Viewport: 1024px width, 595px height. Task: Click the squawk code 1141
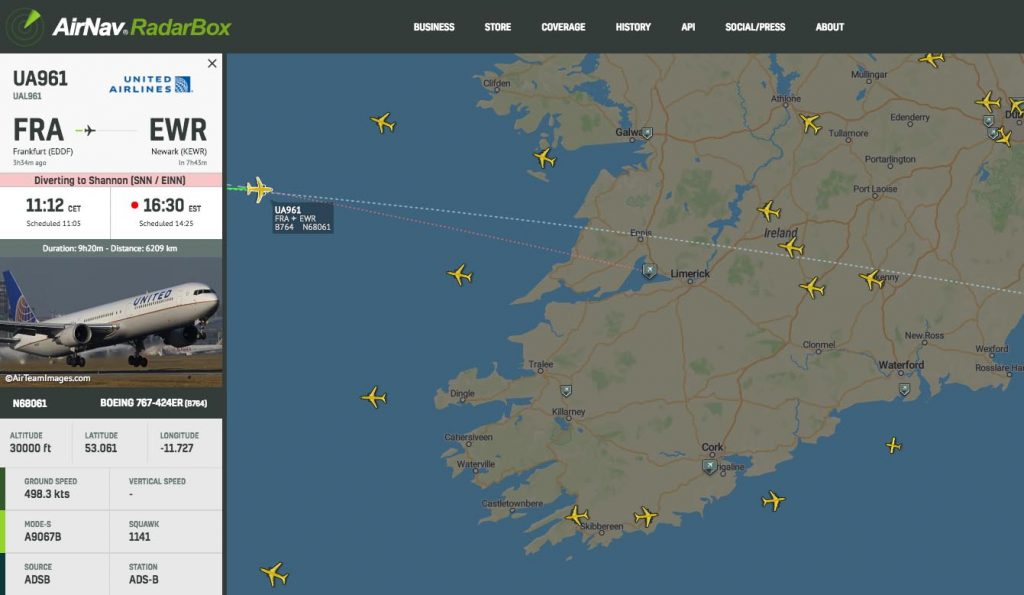140,537
